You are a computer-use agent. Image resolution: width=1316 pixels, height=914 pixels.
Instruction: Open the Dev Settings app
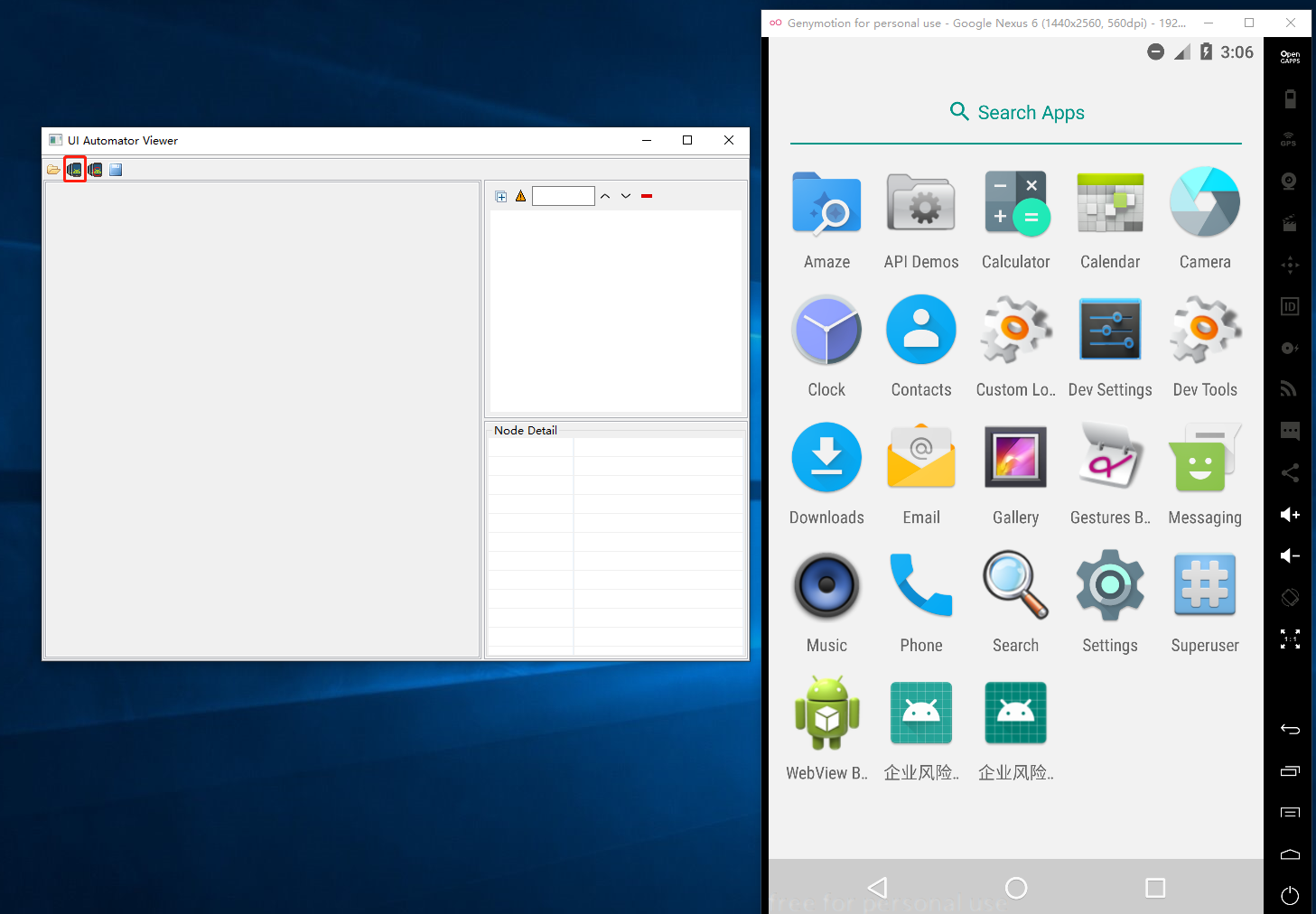[1110, 348]
